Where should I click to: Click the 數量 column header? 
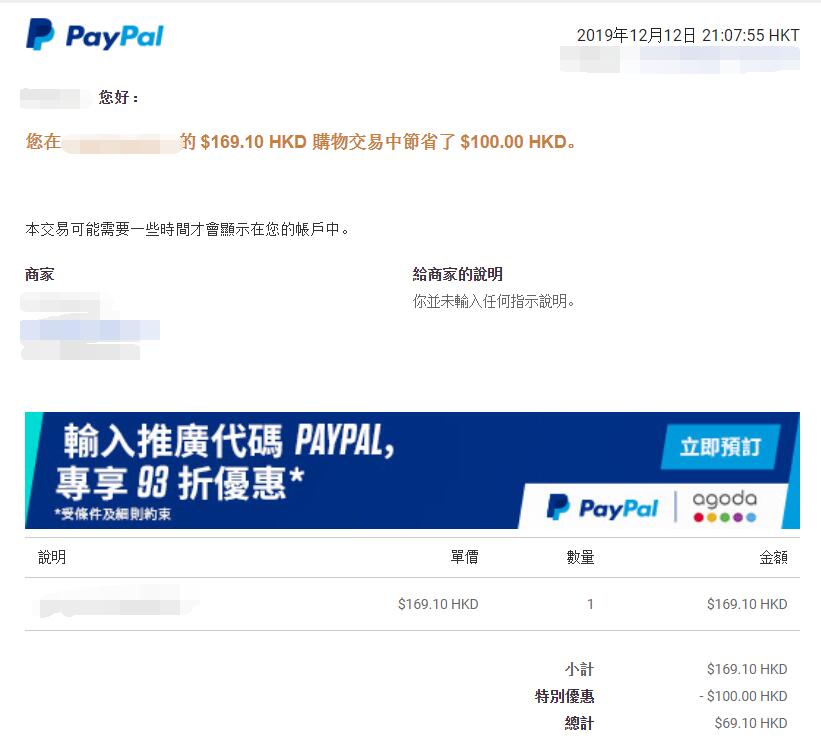[x=580, y=557]
